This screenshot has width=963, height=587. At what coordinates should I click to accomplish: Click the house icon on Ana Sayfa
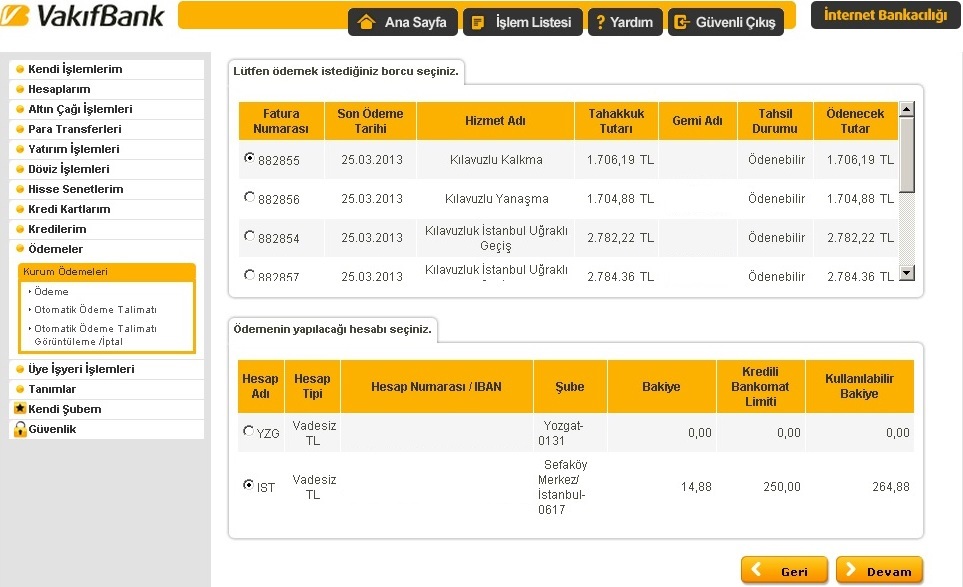[367, 22]
